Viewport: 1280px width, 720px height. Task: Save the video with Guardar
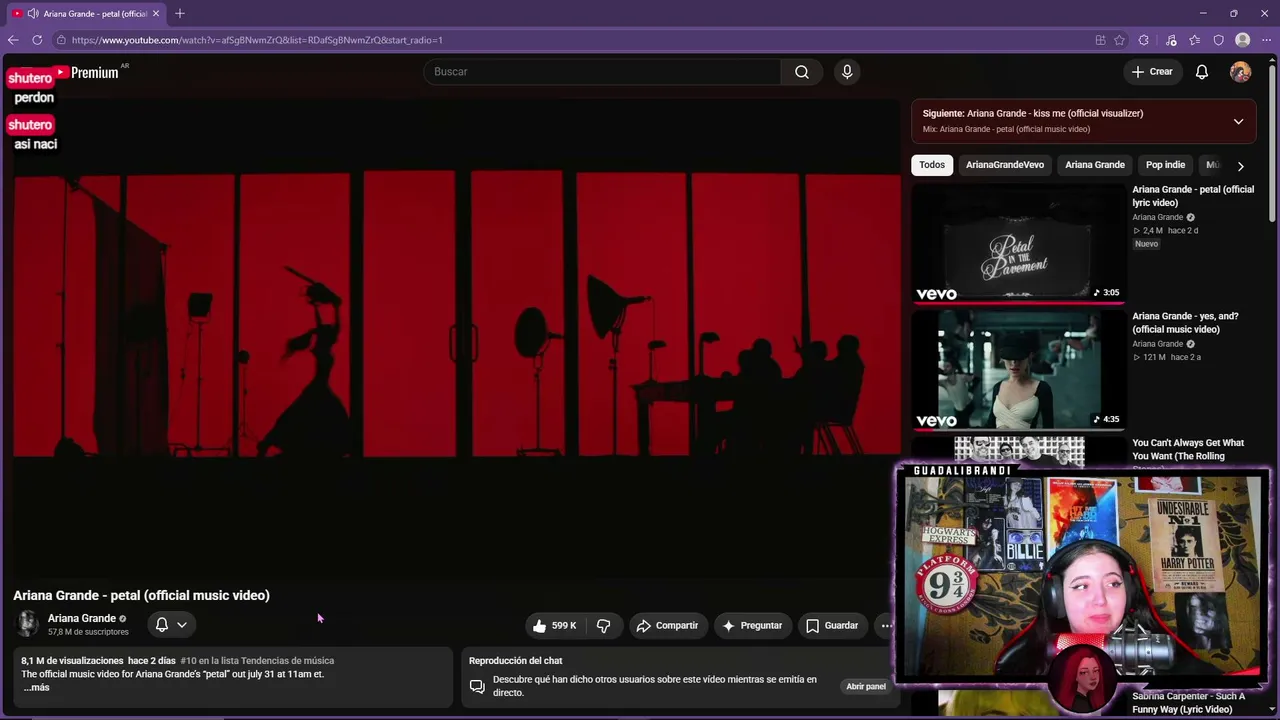tap(832, 626)
